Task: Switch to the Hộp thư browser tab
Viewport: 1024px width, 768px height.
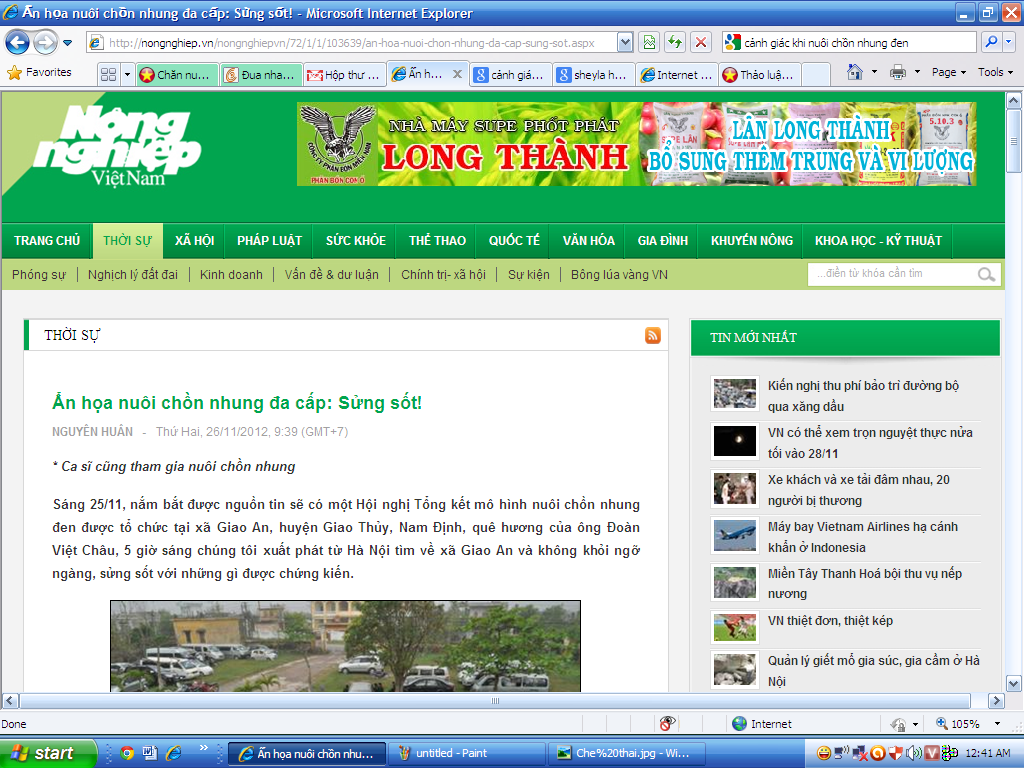Action: point(343,75)
